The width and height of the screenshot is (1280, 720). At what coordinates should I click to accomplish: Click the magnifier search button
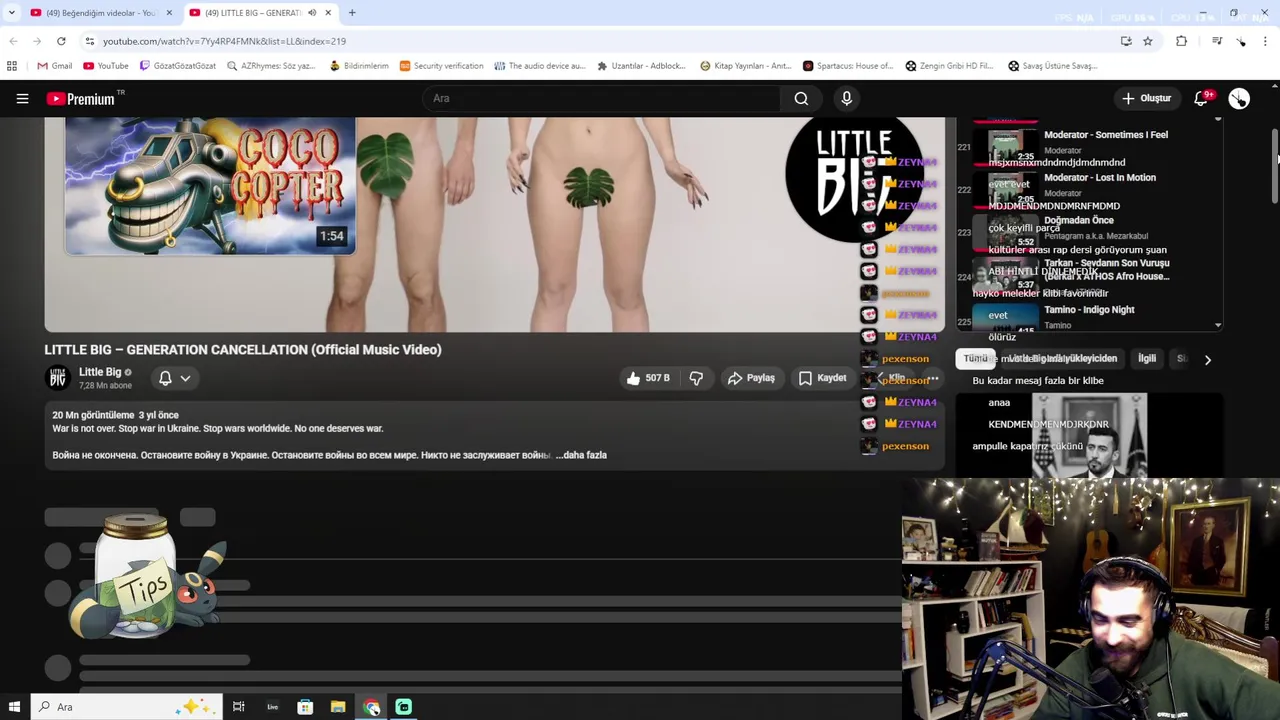[801, 98]
